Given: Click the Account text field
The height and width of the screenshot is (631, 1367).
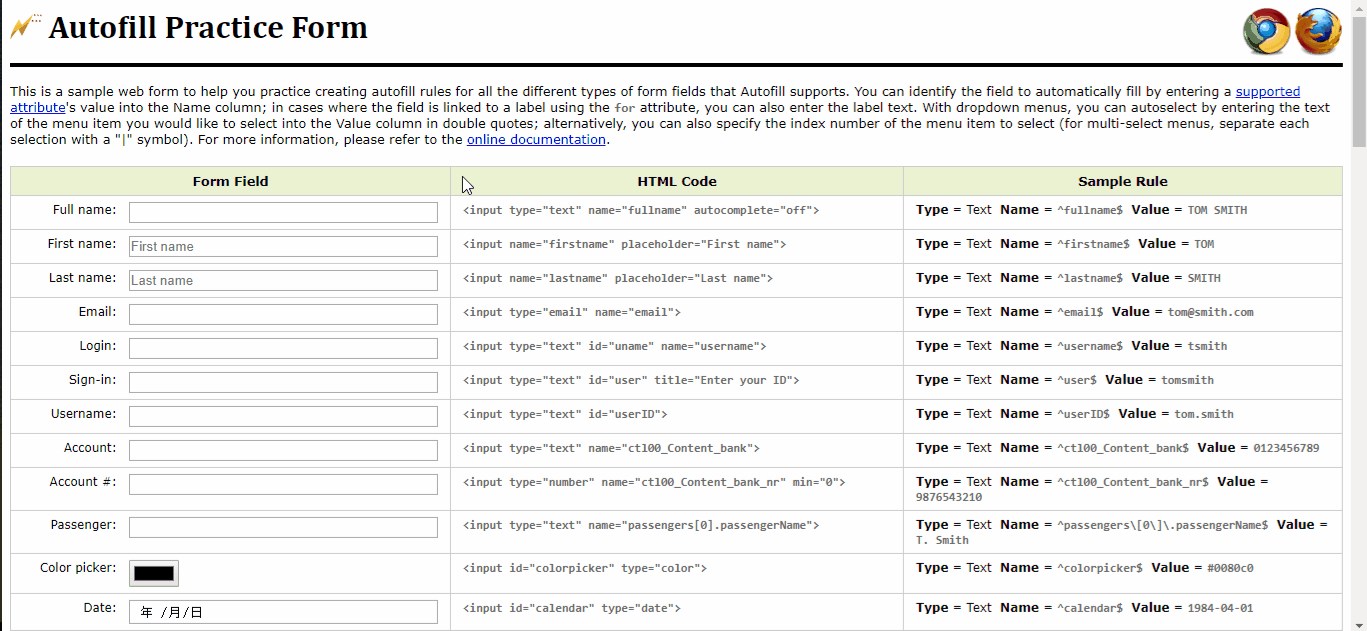Looking at the screenshot, I should tap(283, 450).
